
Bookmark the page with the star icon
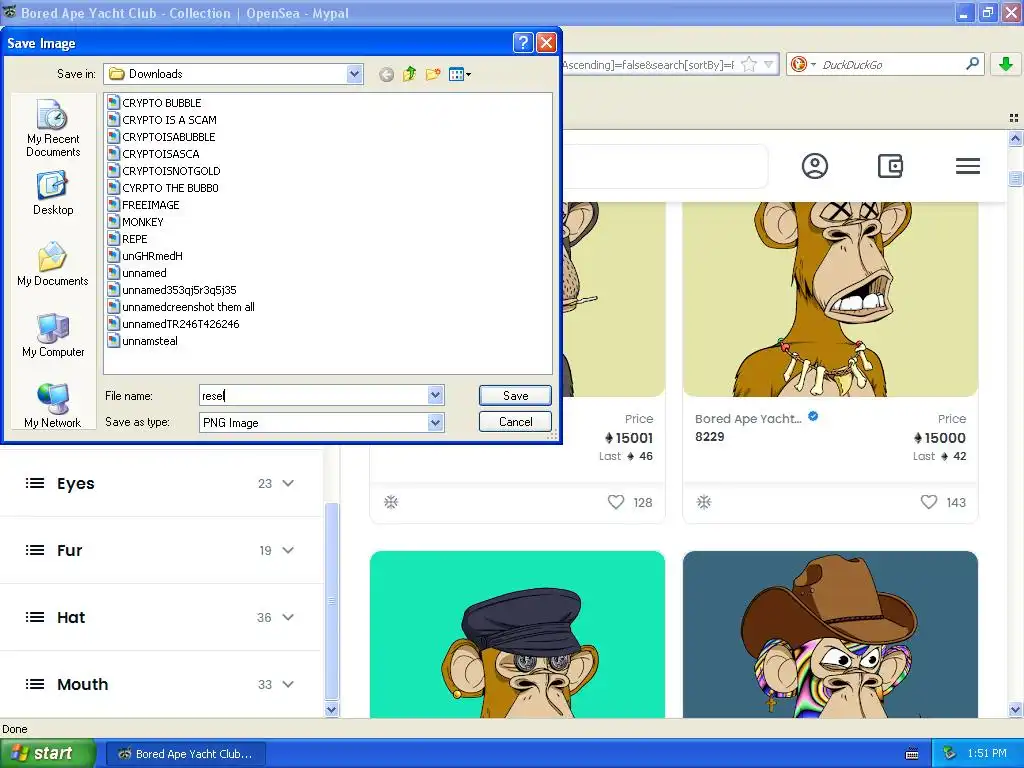749,64
